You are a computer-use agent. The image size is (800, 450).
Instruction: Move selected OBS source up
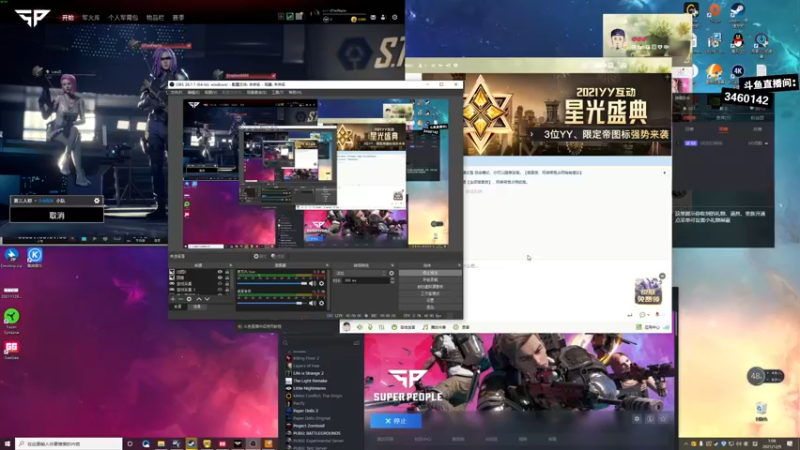click(x=199, y=299)
